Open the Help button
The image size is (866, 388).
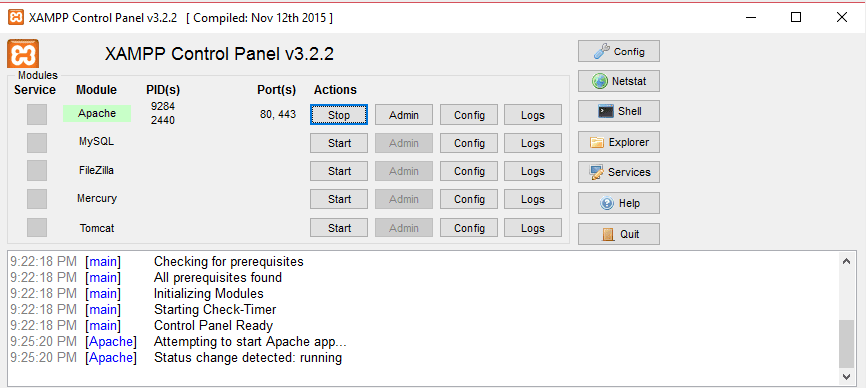click(x=619, y=203)
